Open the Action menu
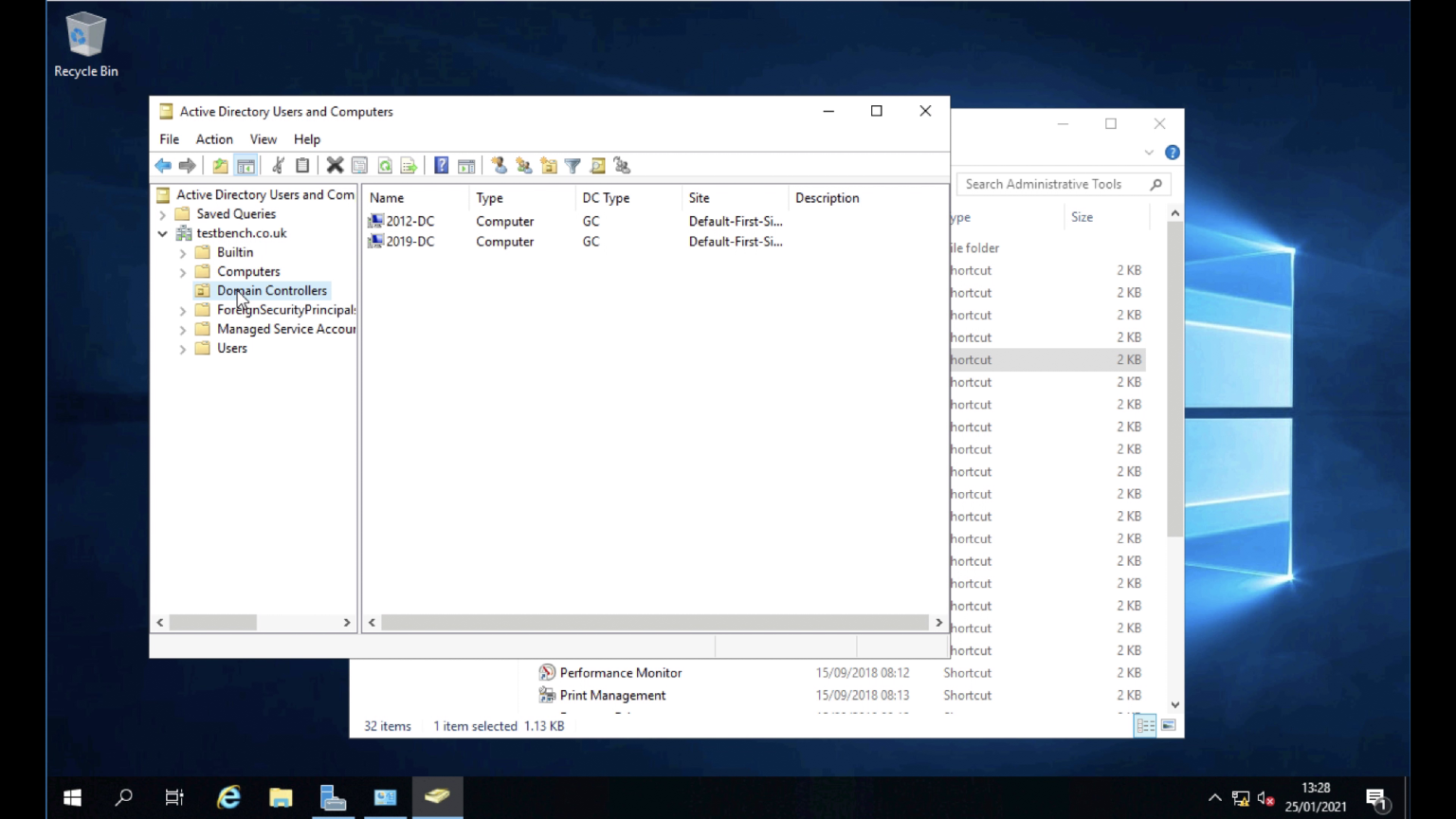 click(213, 139)
